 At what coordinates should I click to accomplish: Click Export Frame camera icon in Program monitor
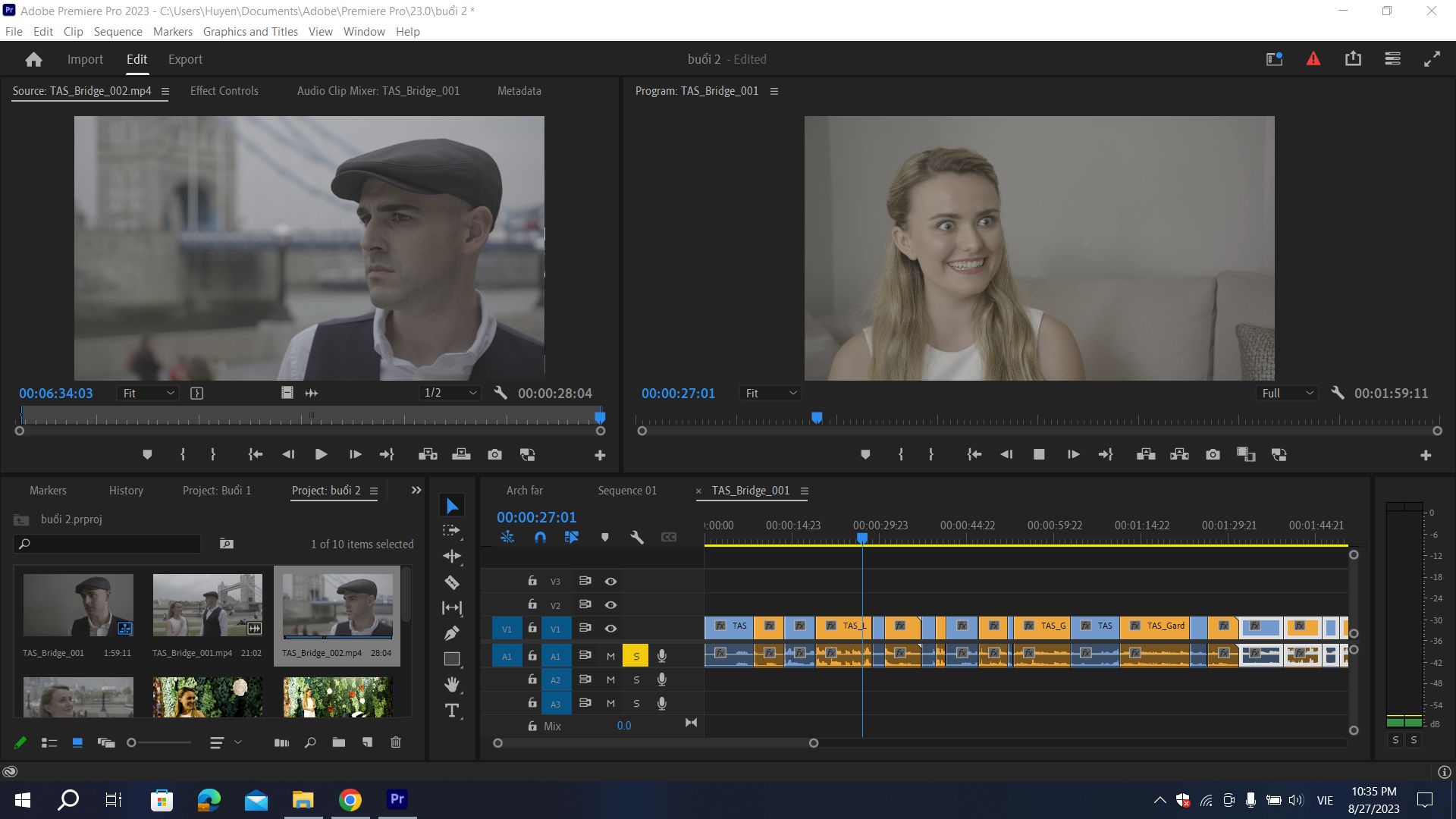pyautogui.click(x=1213, y=454)
